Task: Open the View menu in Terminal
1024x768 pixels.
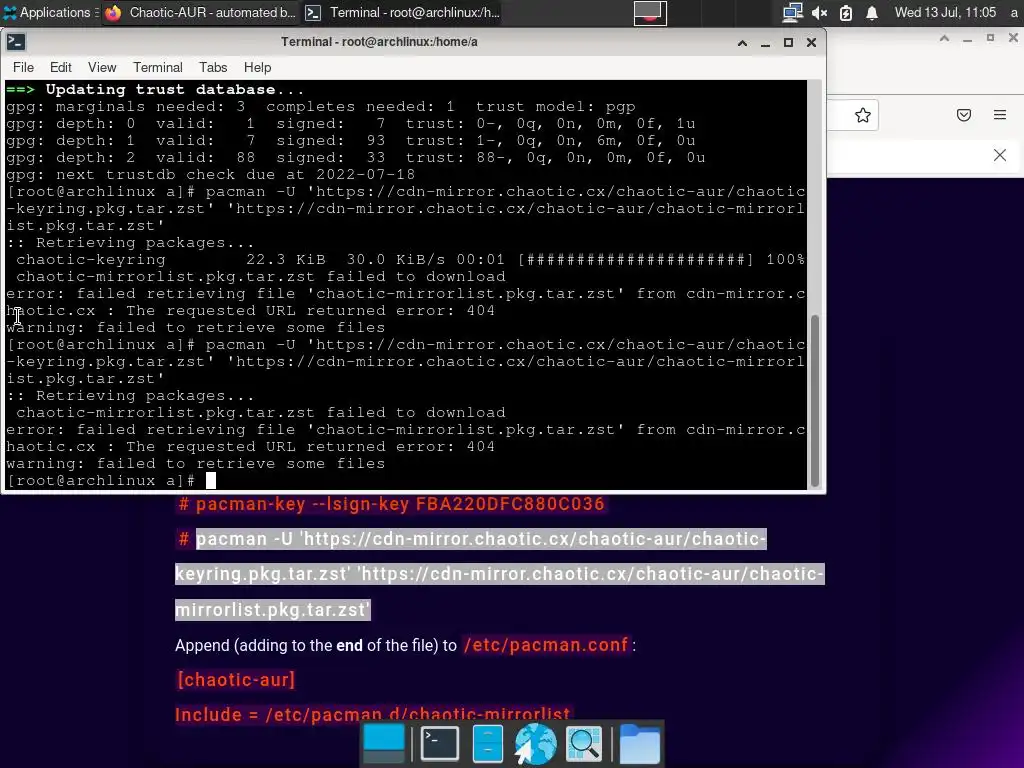Action: [102, 67]
